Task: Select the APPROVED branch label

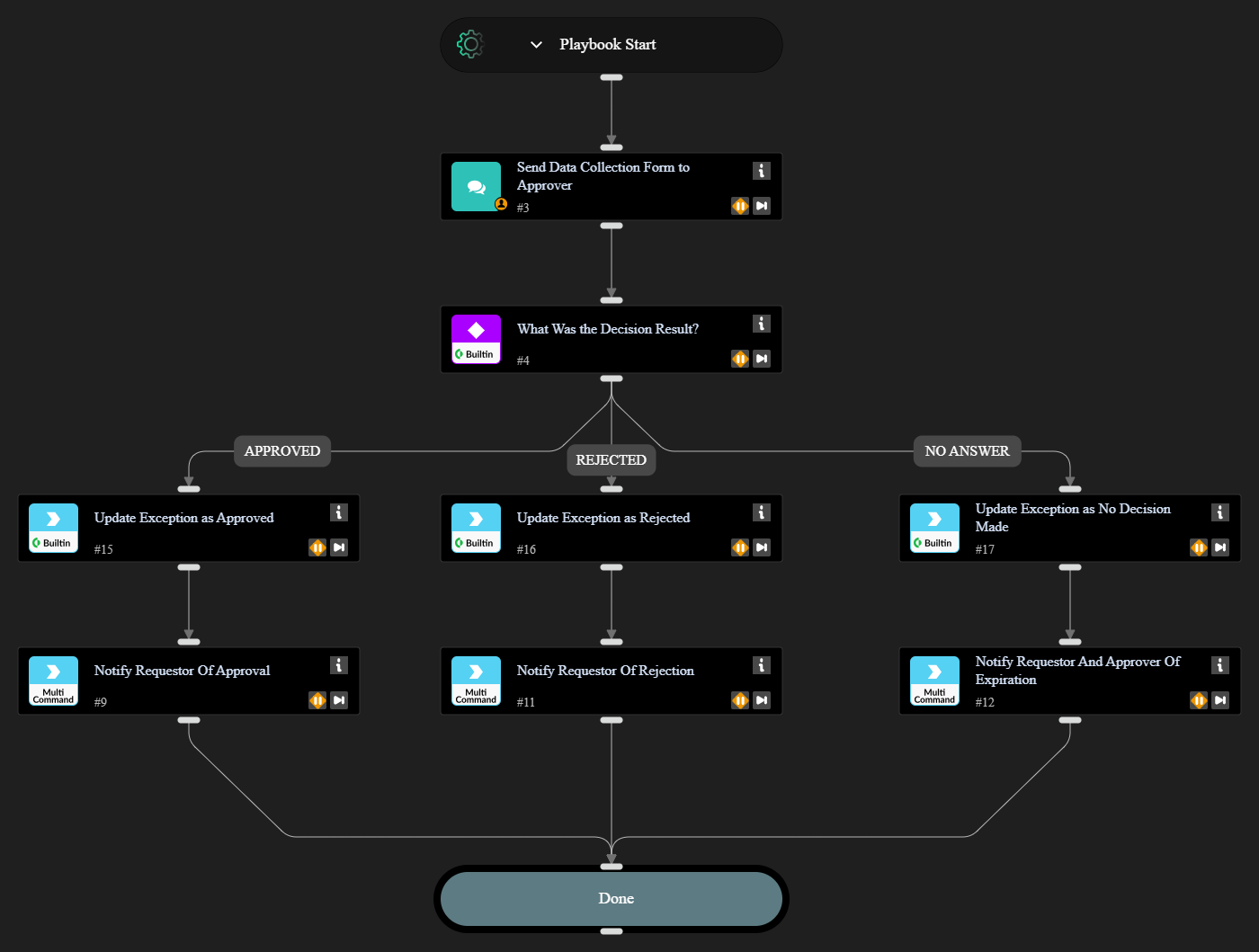Action: 282,451
